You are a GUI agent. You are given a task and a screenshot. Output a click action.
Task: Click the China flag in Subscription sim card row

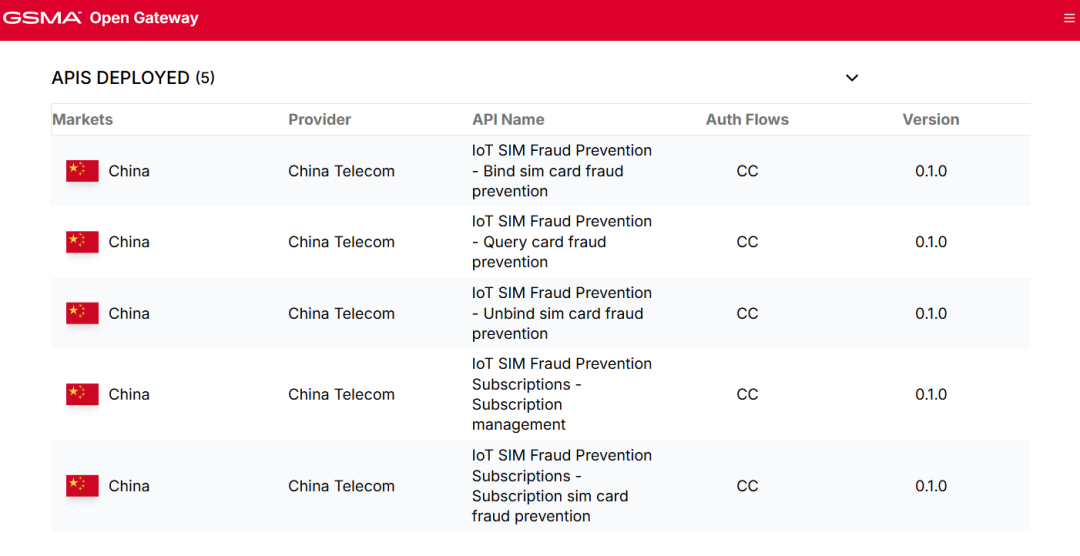coord(82,486)
